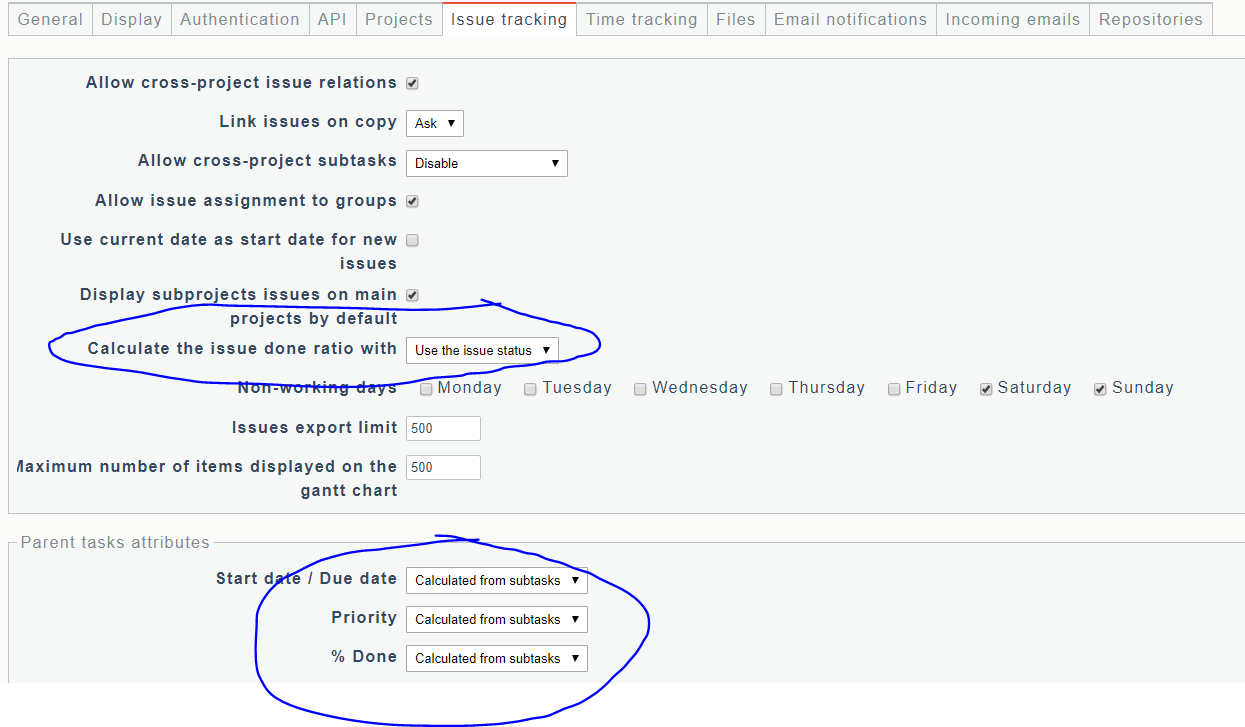
Task: Uncheck Allow issue assignment to groups
Action: click(x=412, y=202)
